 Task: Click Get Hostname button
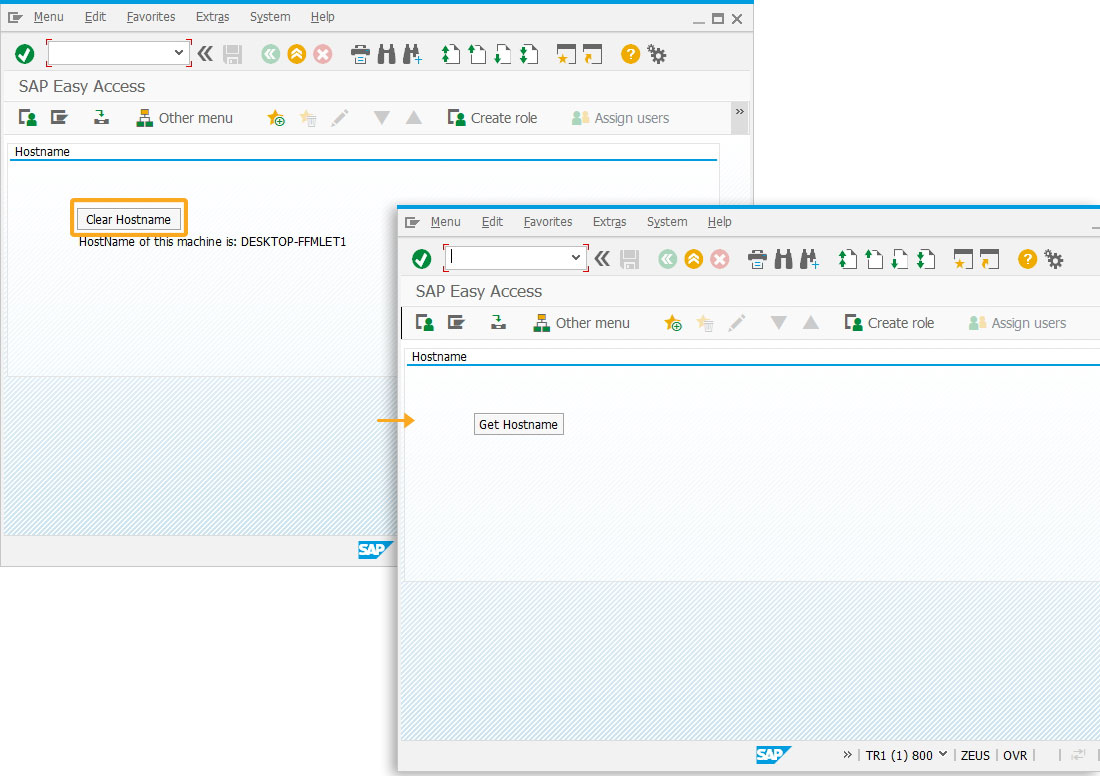518,424
